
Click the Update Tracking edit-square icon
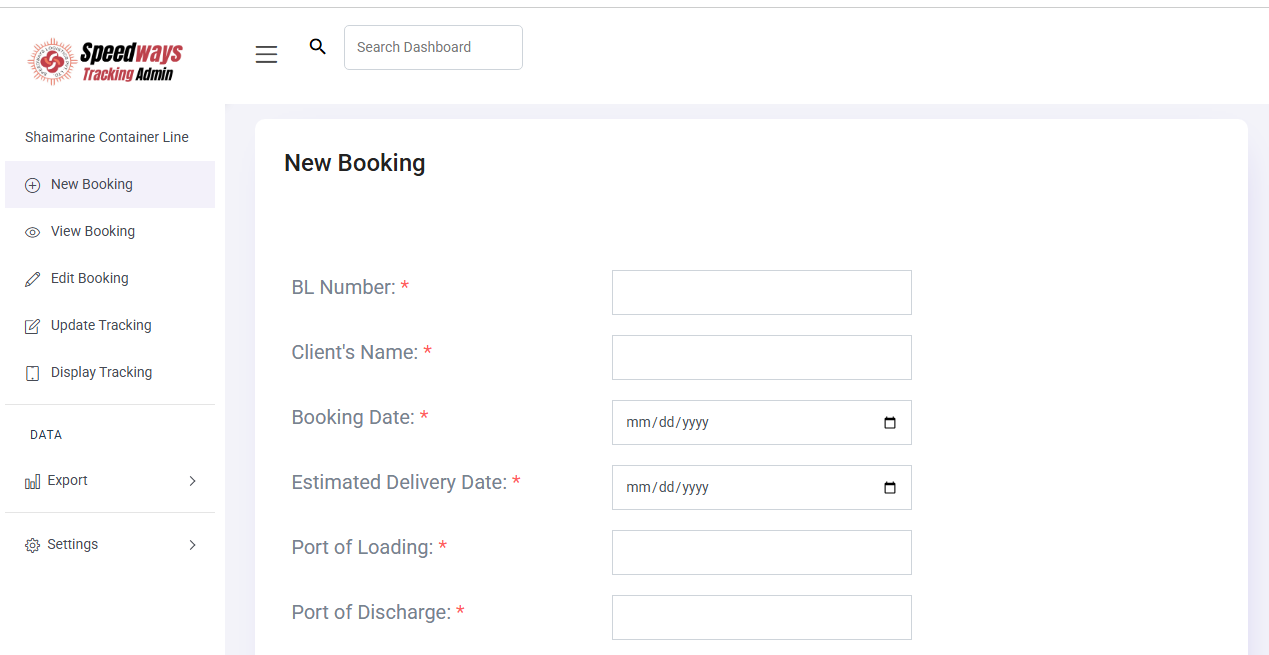tap(32, 326)
